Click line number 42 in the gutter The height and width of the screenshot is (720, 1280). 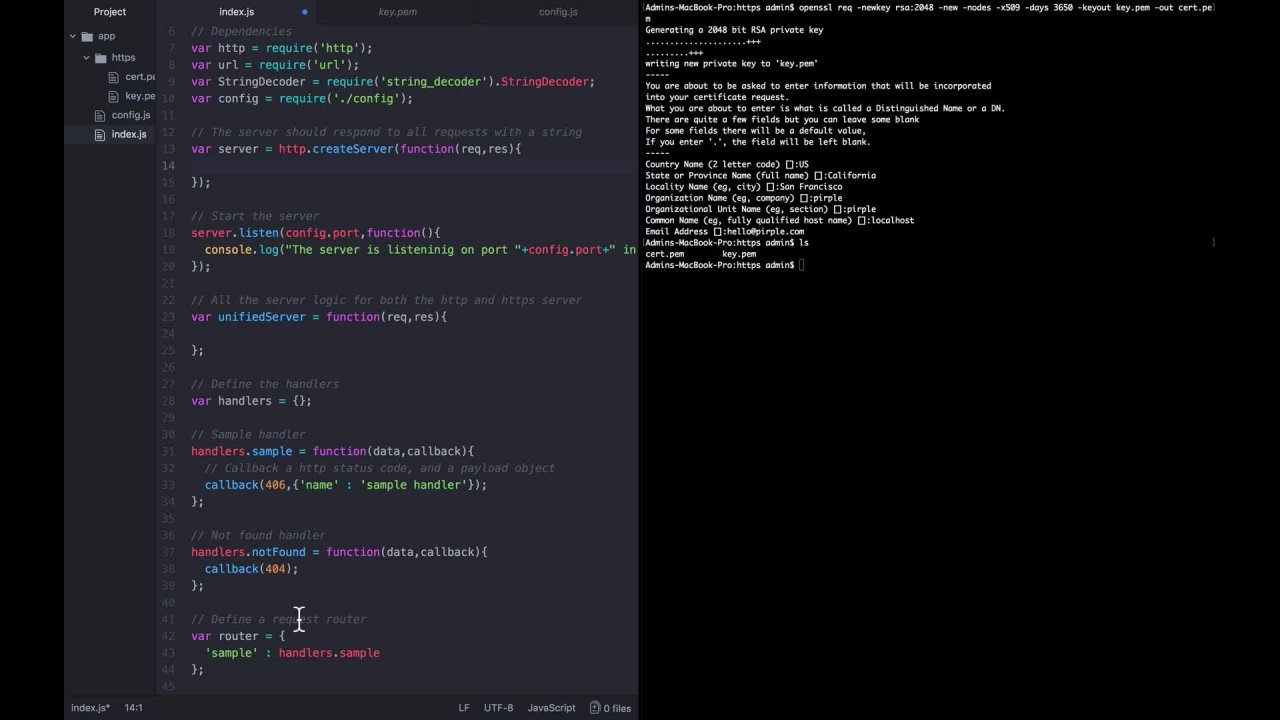point(169,636)
